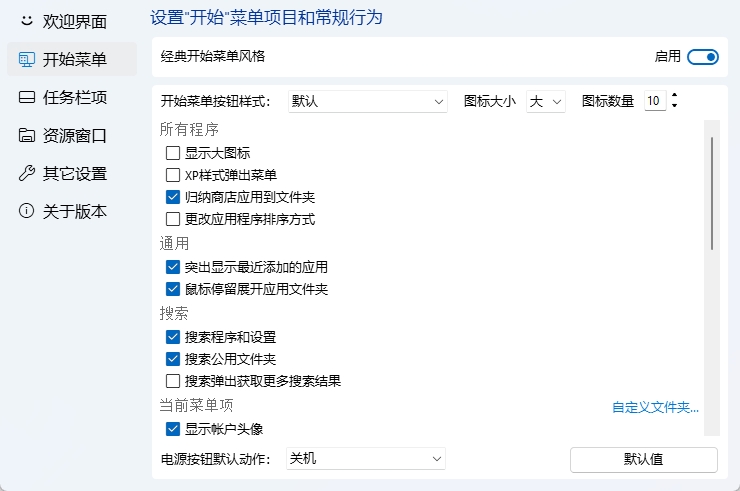This screenshot has height=491, width=740.
Task: Click the smiley icon beside 欢迎界面
Action: point(26,21)
